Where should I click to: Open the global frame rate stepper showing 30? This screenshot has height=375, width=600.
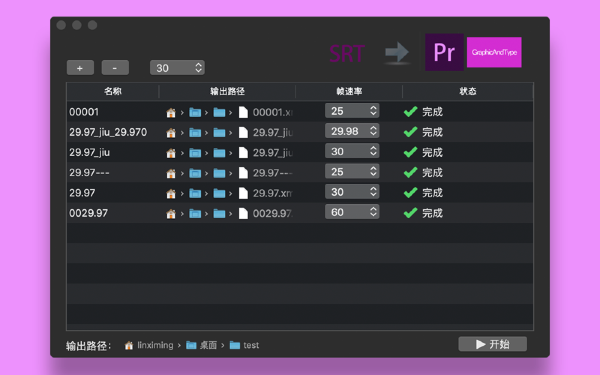tap(177, 68)
